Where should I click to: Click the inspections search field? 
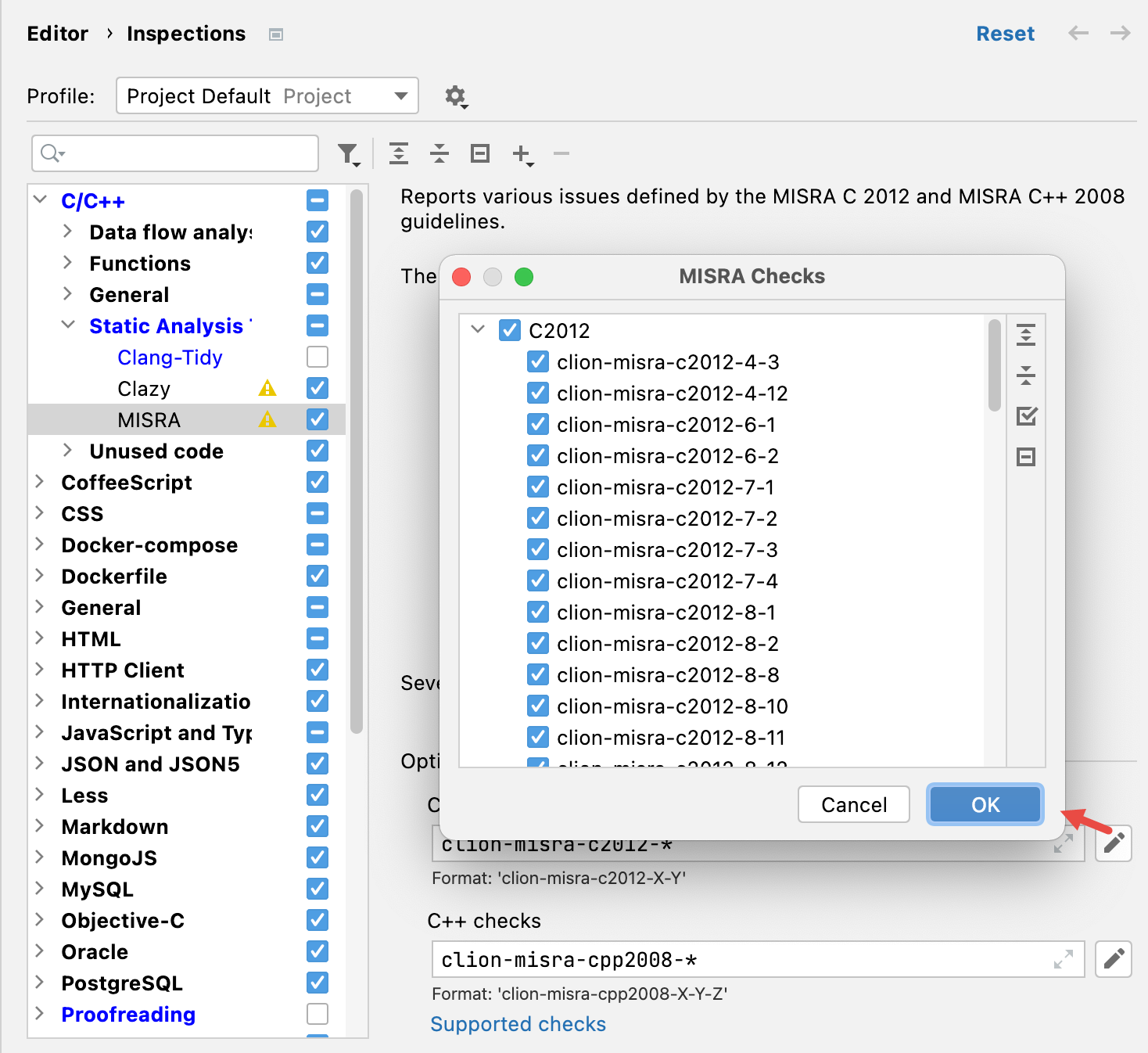(x=175, y=153)
